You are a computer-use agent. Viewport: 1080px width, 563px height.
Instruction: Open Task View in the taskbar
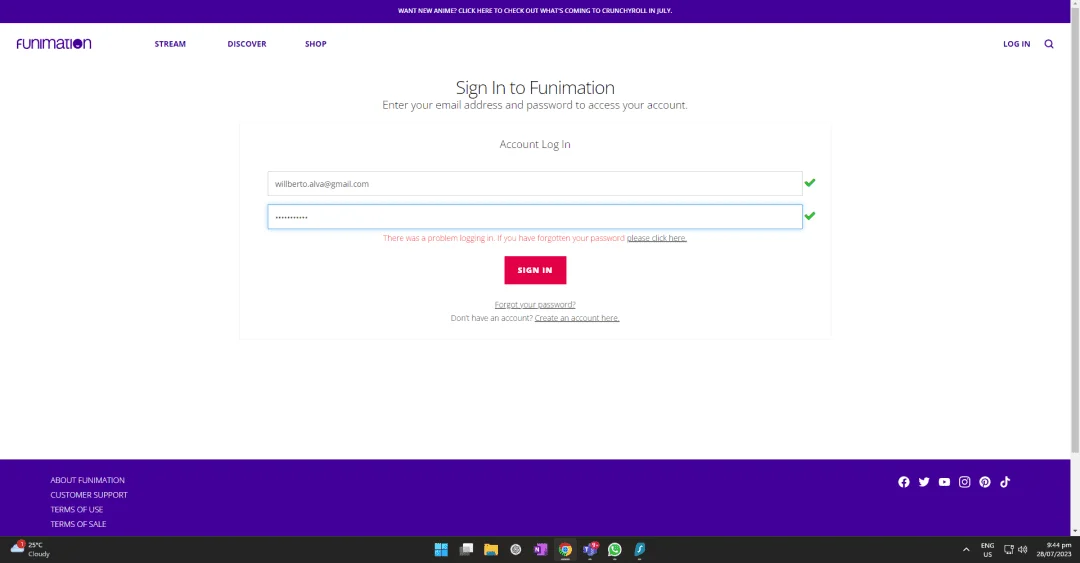[x=466, y=549]
